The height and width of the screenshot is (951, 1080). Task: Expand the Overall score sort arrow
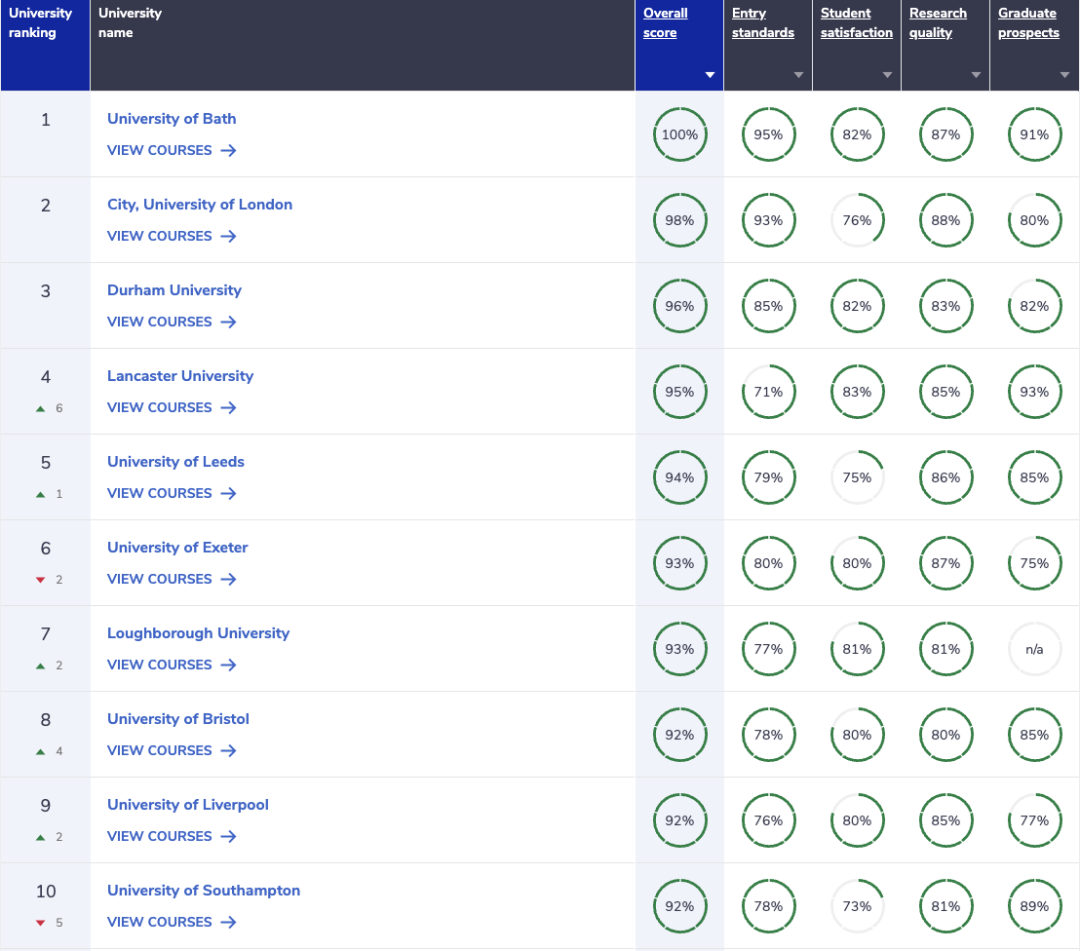pyautogui.click(x=710, y=75)
